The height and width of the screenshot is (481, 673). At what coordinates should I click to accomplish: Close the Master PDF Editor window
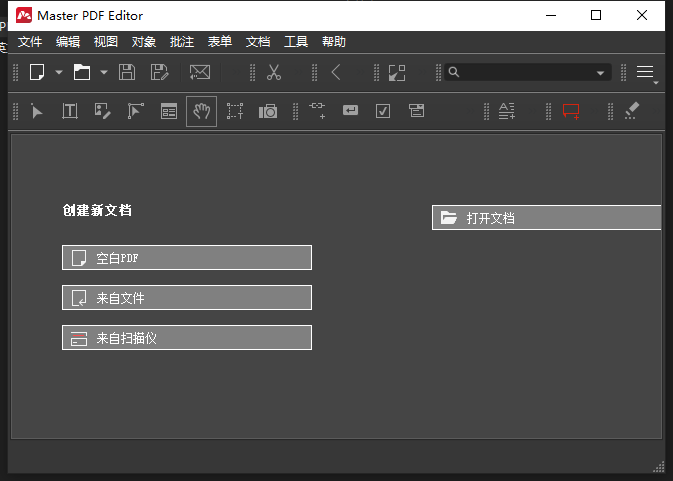[x=642, y=15]
